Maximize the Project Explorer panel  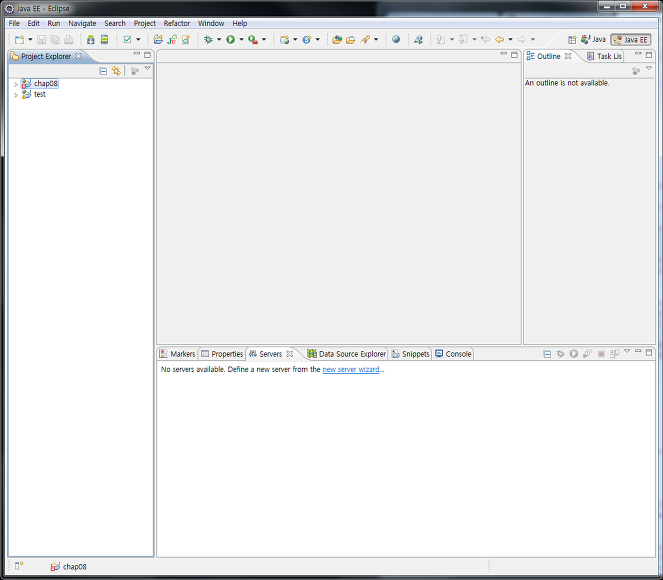pos(147,55)
